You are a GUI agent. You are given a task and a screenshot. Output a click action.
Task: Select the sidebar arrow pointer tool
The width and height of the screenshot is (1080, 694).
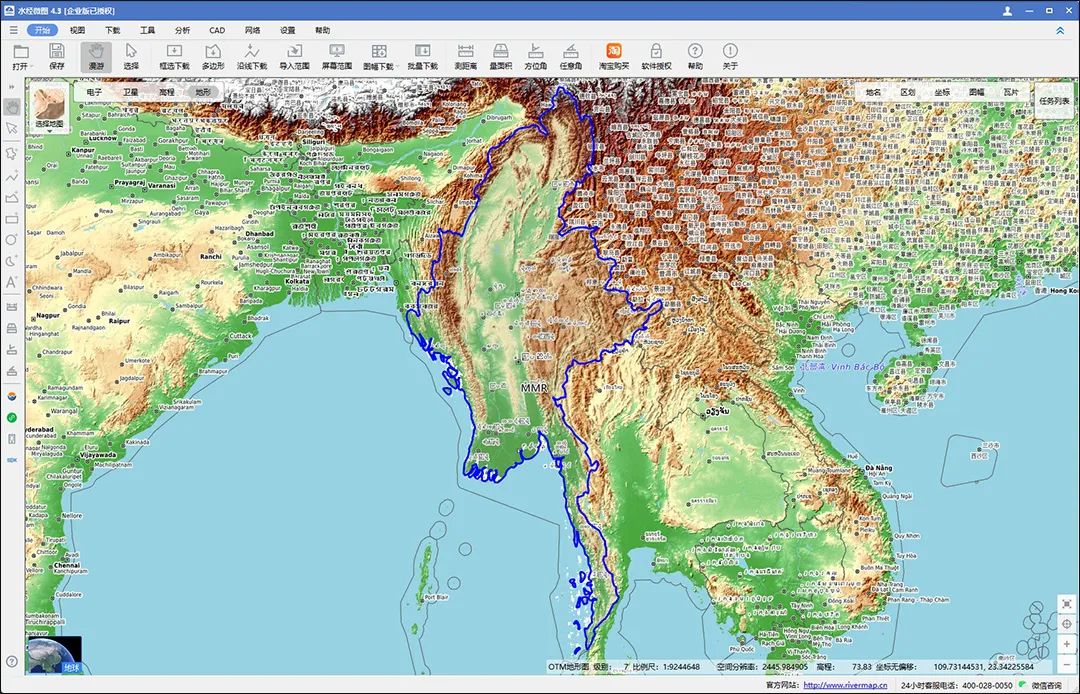[12, 128]
